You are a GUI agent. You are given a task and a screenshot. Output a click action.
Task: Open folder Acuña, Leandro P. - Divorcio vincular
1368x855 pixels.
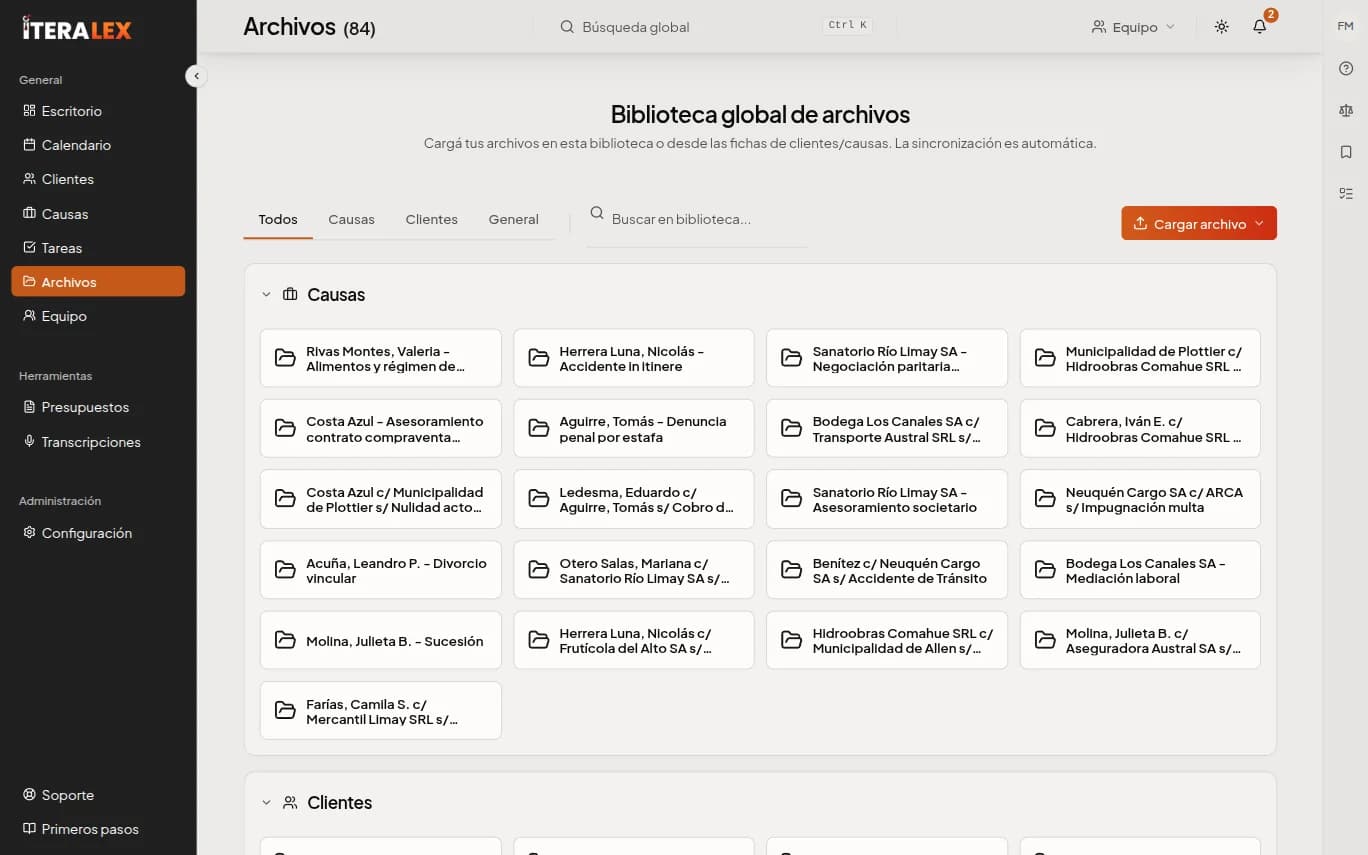coord(381,570)
